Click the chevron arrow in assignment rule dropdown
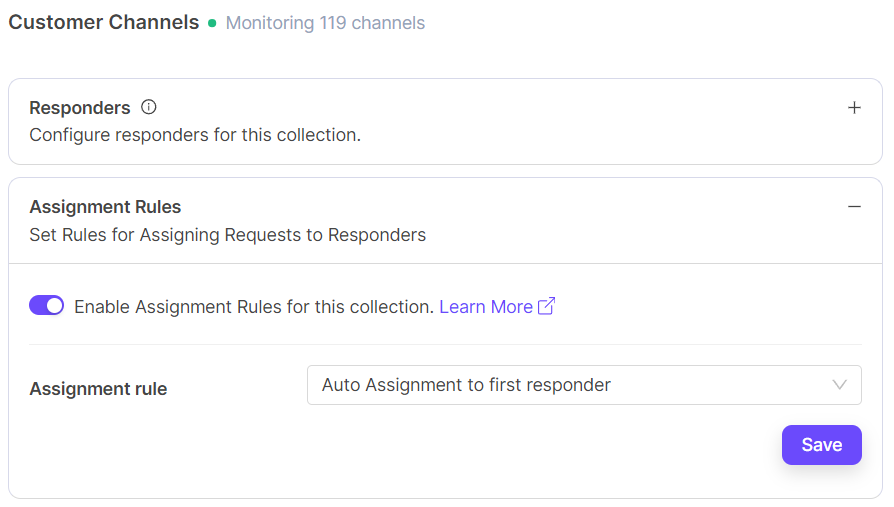 tap(840, 385)
